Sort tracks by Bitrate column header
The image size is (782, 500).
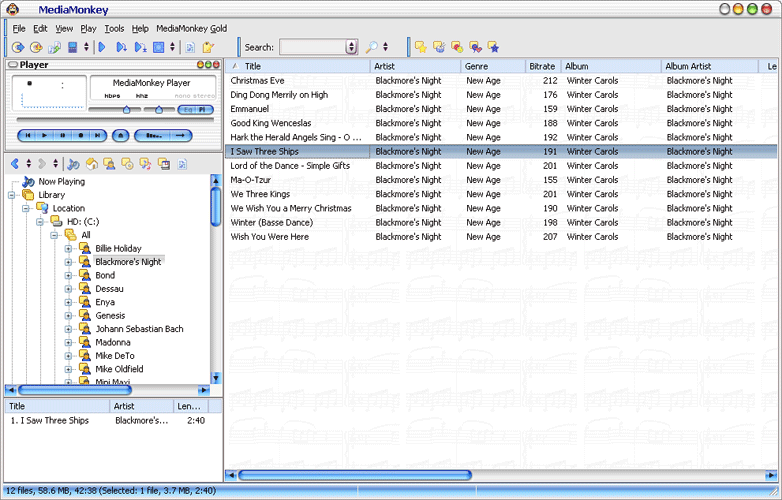point(541,66)
